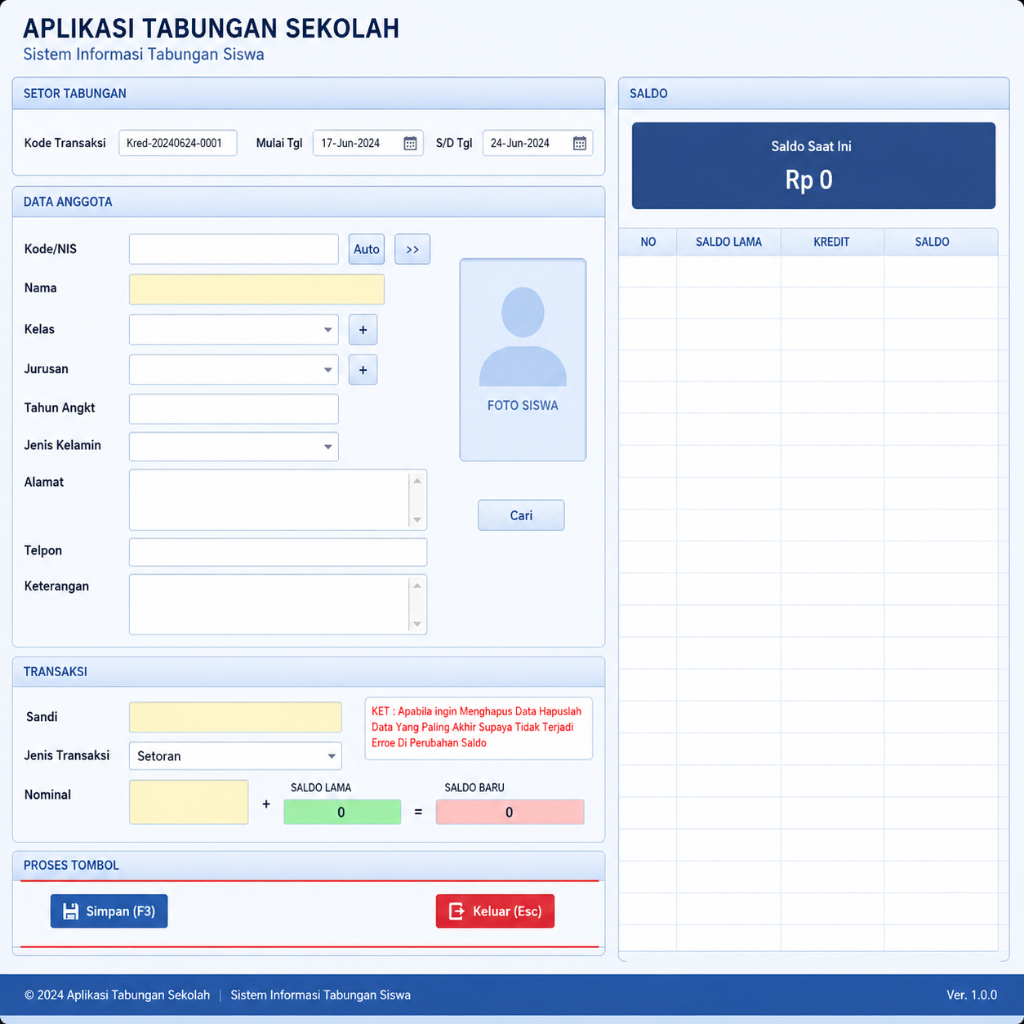Click the Cari button
The width and height of the screenshot is (1024, 1024).
point(521,515)
